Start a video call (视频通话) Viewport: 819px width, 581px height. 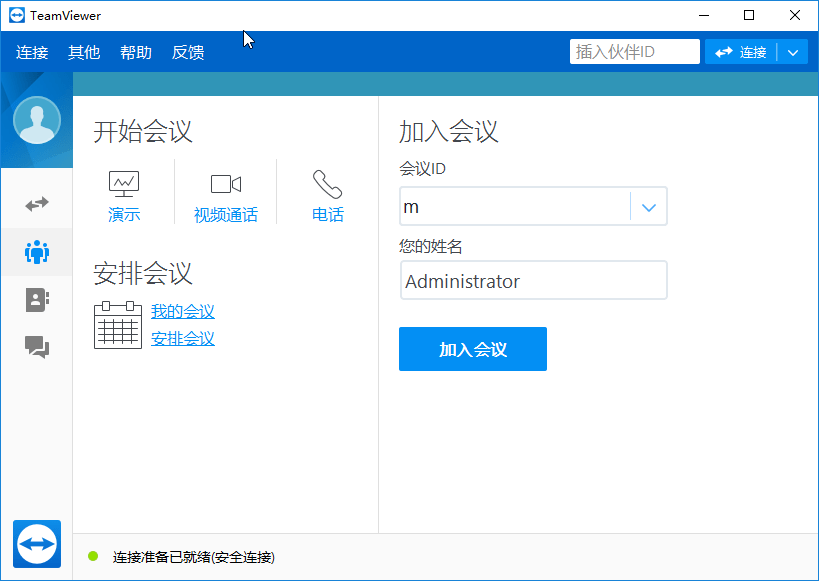(x=225, y=196)
